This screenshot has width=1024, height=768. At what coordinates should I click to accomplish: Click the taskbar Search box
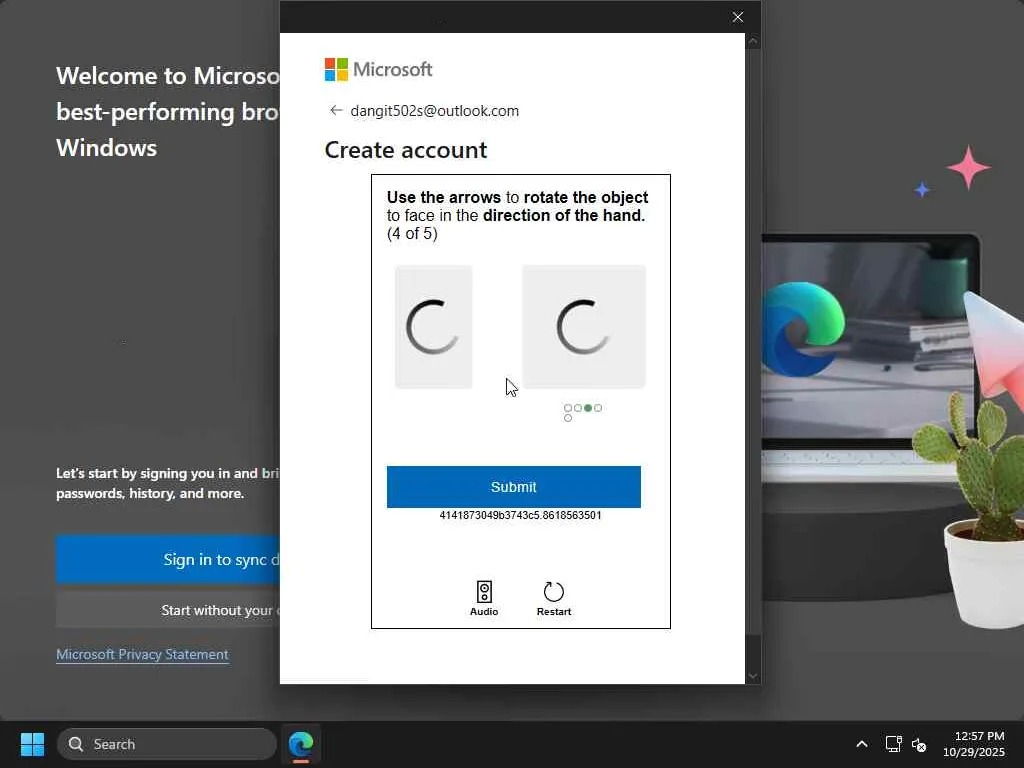point(167,744)
